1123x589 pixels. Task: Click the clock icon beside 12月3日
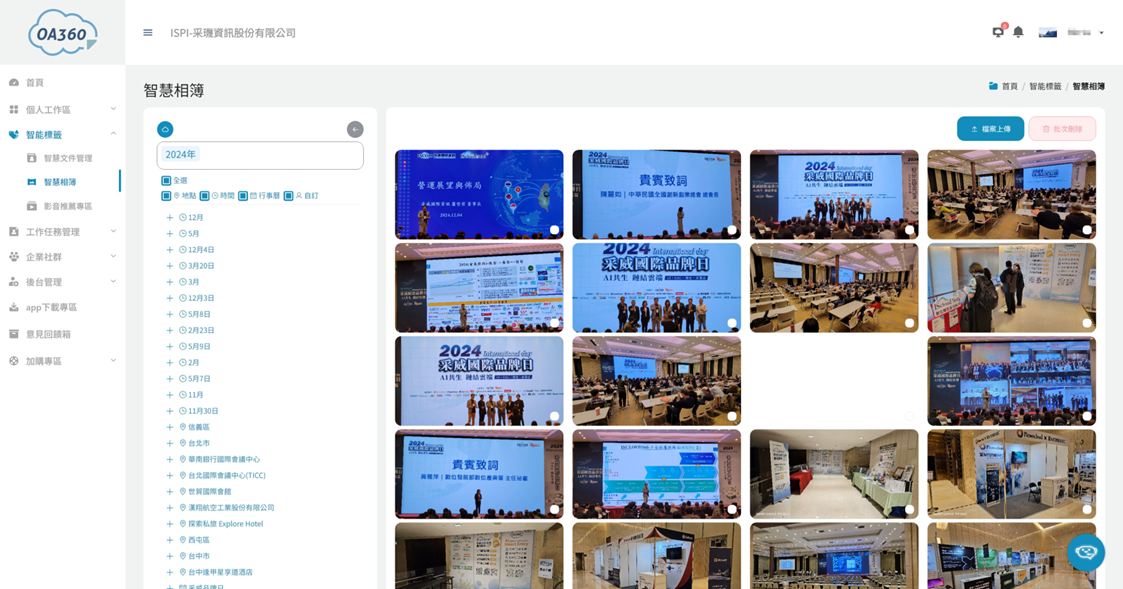pyautogui.click(x=183, y=298)
